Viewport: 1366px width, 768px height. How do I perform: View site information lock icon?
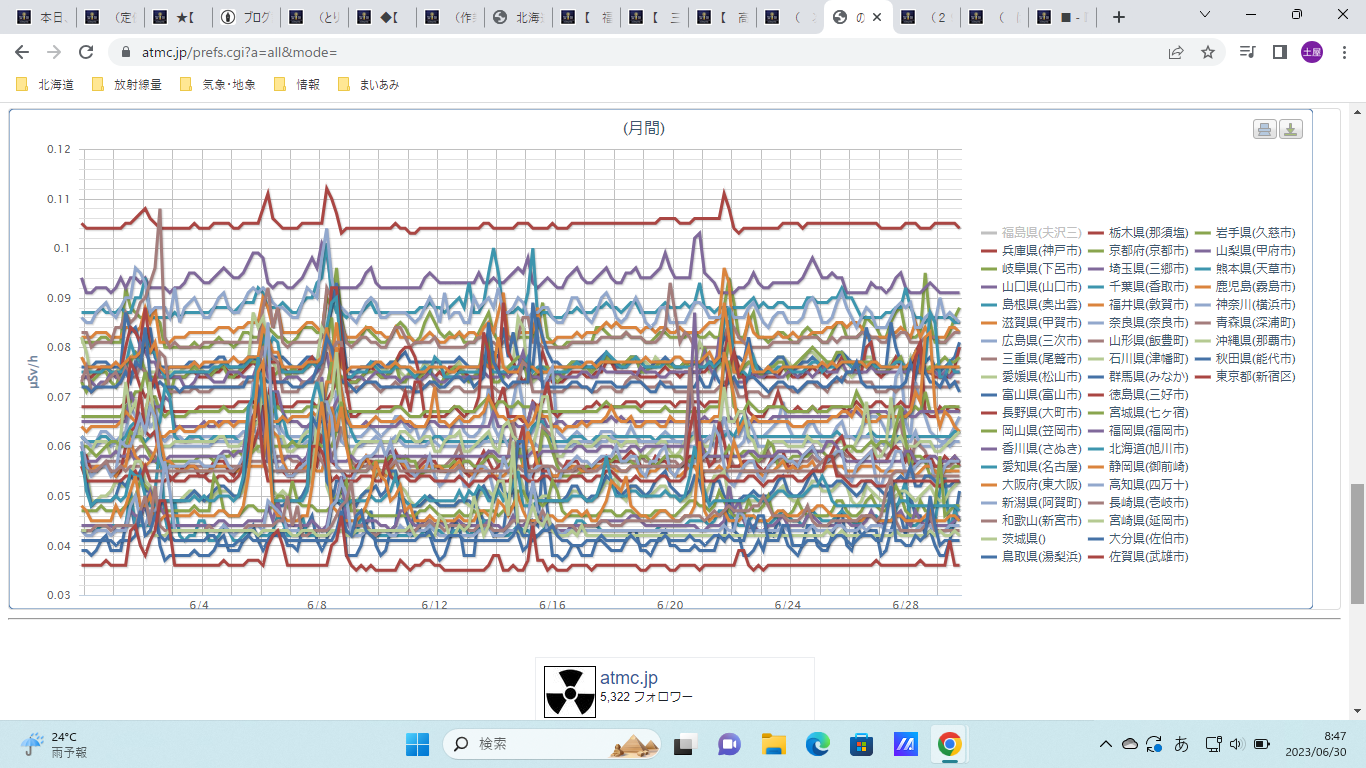click(127, 52)
